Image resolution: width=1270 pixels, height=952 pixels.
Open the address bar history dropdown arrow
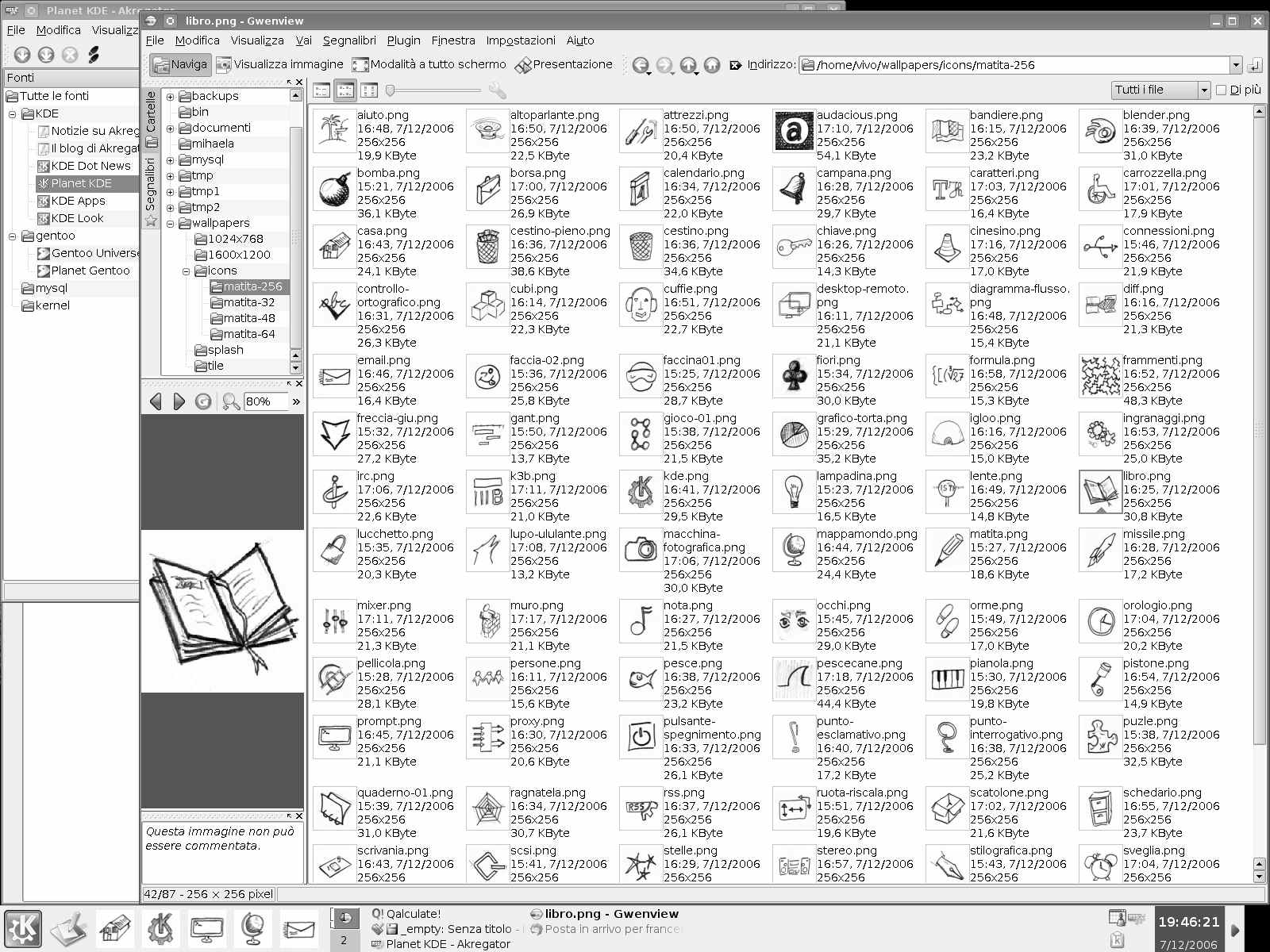(x=1236, y=65)
